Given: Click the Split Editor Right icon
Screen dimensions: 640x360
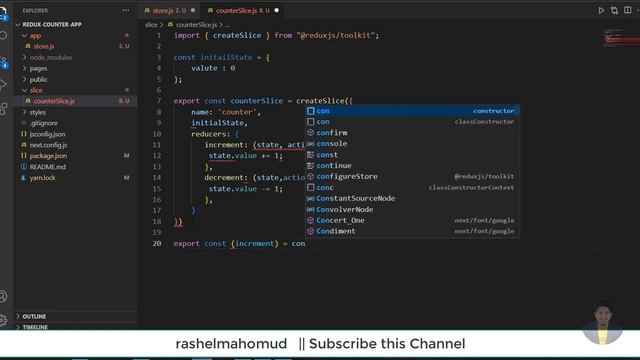Looking at the screenshot, I should [628, 10].
